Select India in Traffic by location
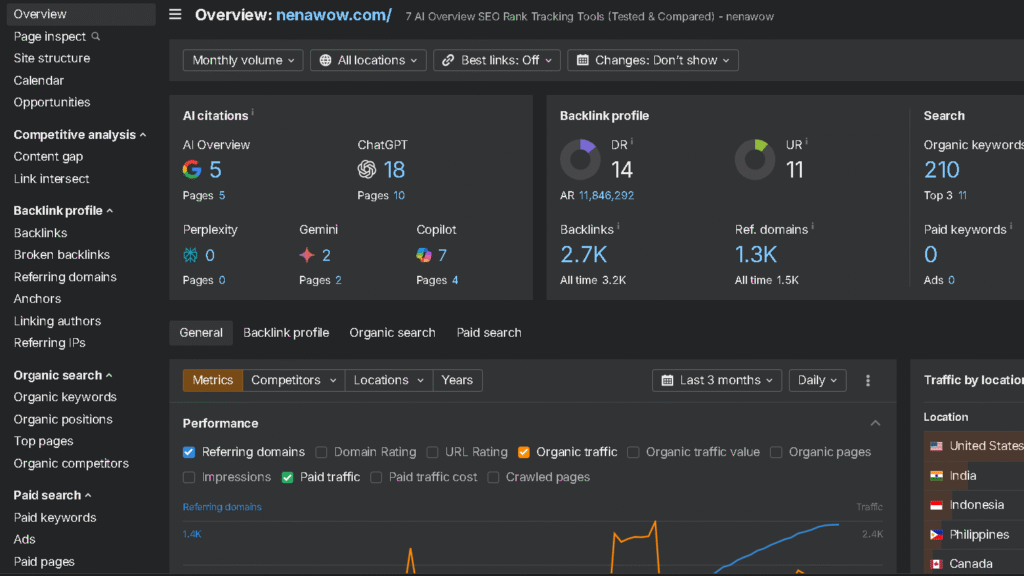This screenshot has width=1024, height=576. point(964,475)
